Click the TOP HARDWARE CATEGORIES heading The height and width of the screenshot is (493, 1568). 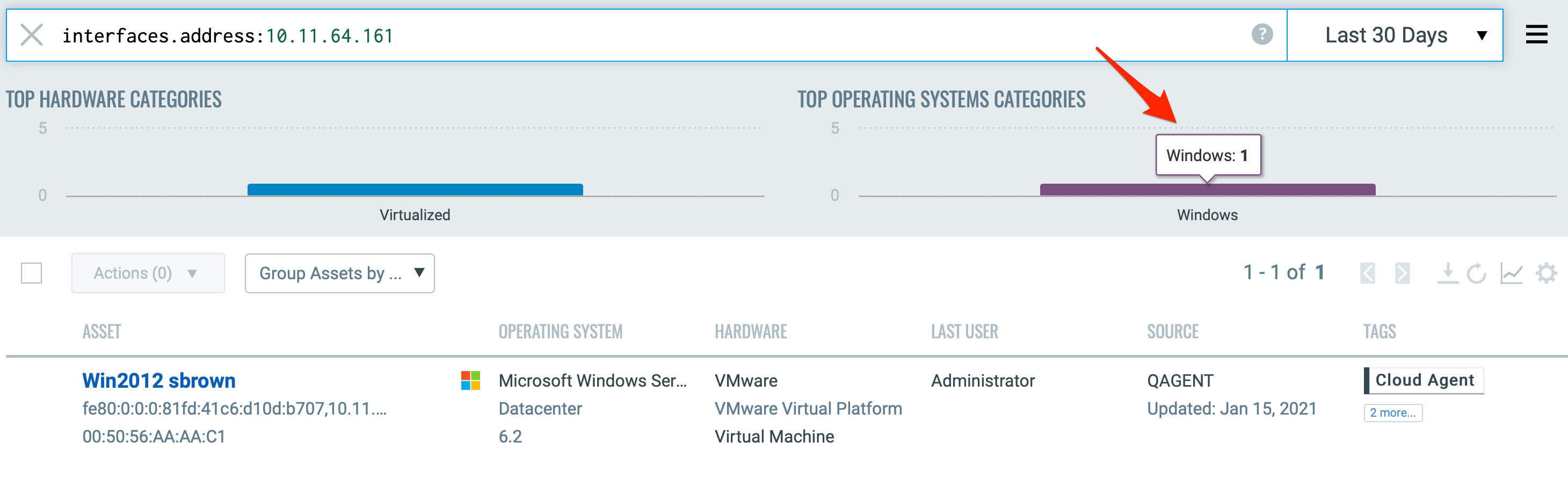[x=114, y=99]
